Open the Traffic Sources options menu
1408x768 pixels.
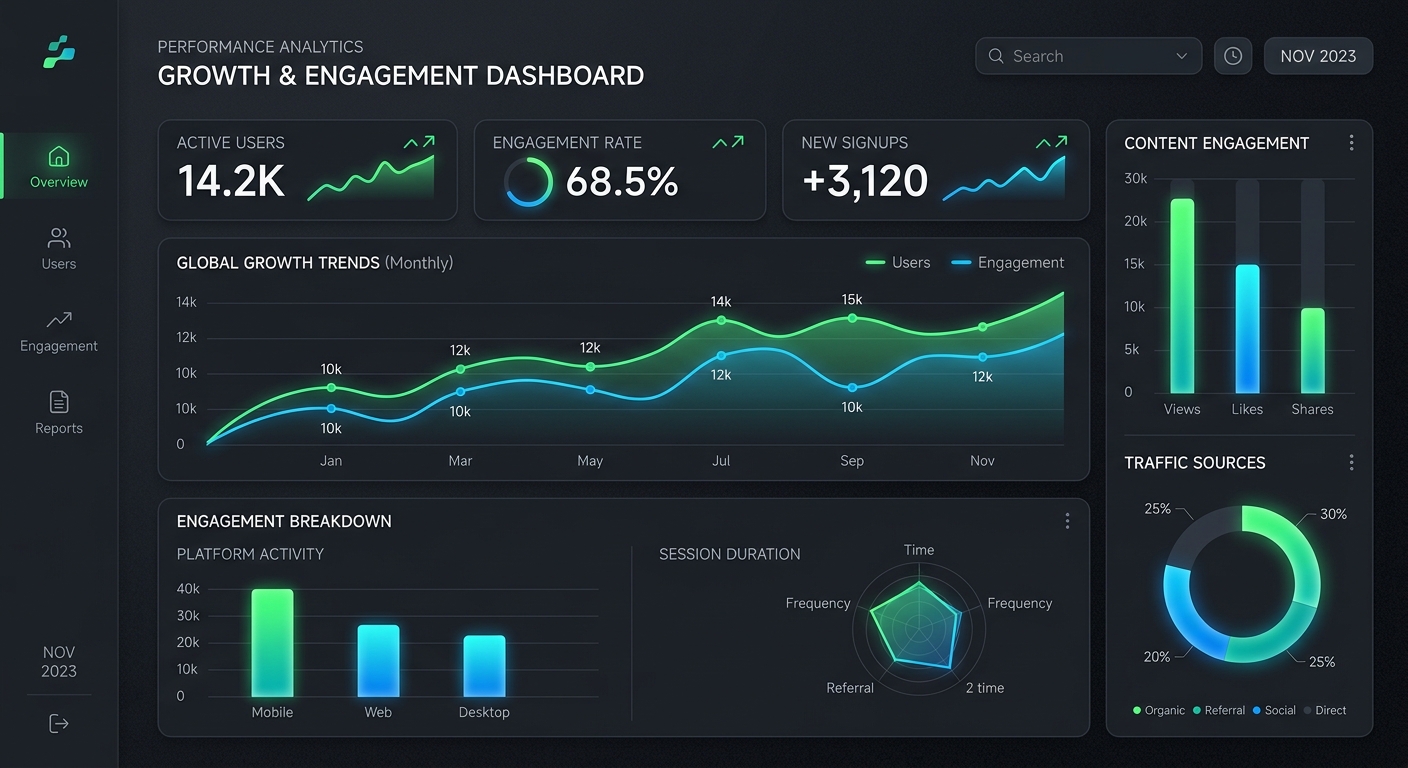coord(1351,462)
